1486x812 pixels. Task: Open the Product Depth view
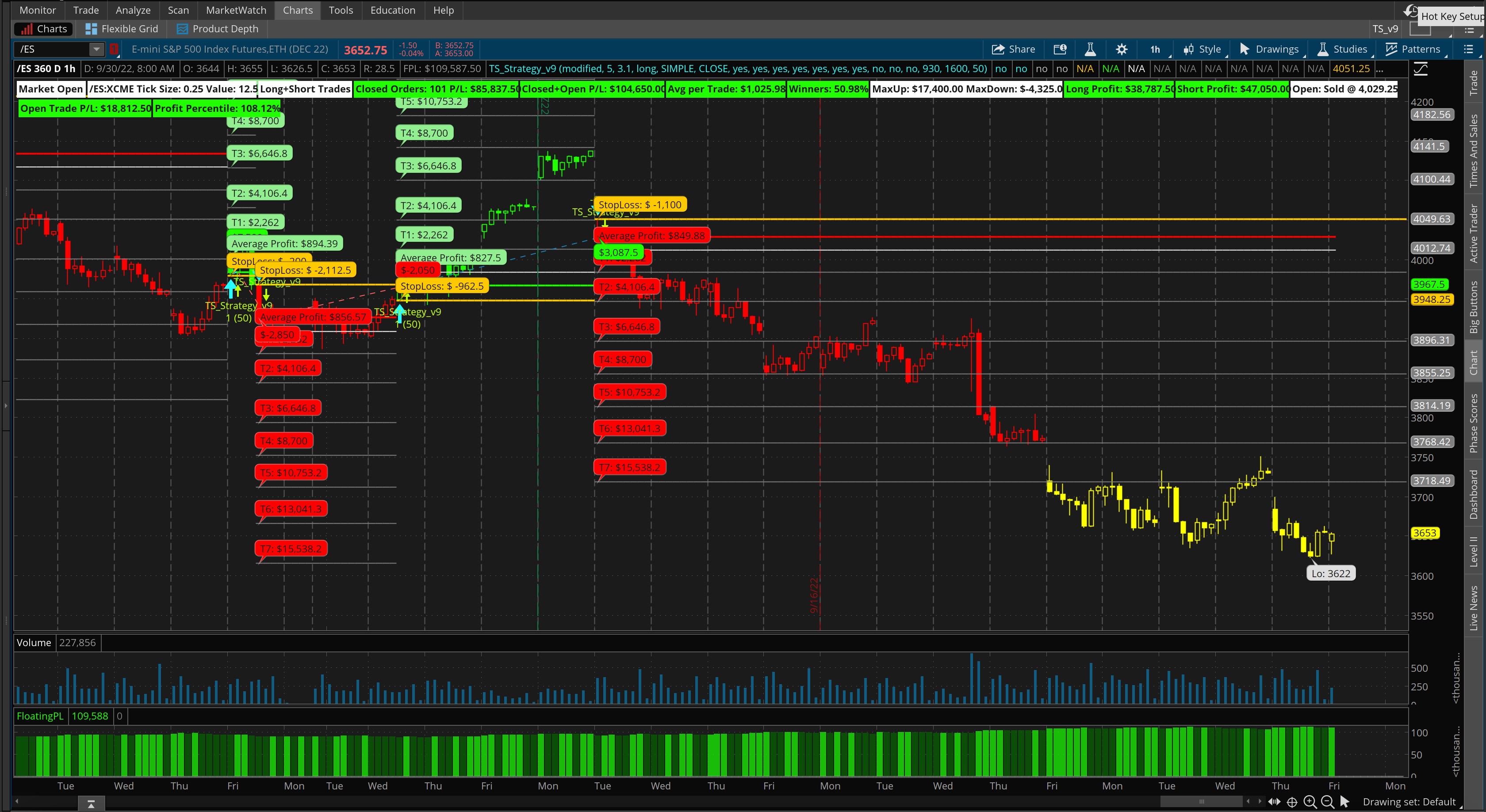click(x=218, y=29)
